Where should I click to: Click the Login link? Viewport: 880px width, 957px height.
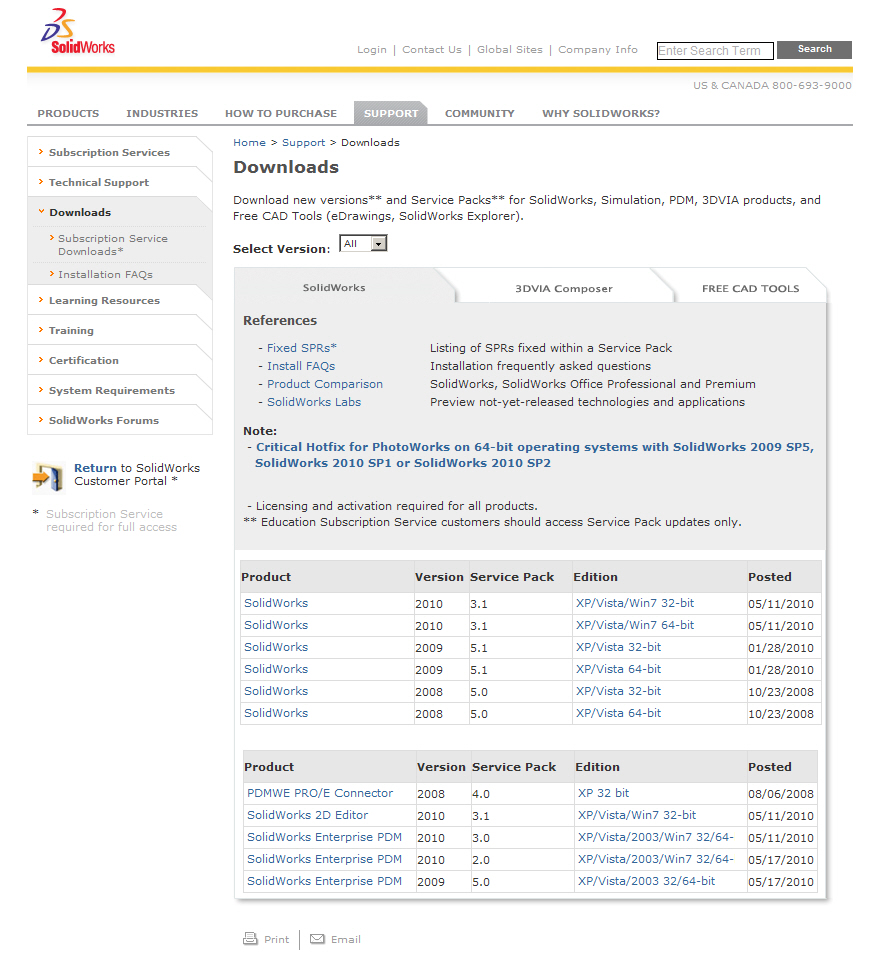[x=372, y=49]
